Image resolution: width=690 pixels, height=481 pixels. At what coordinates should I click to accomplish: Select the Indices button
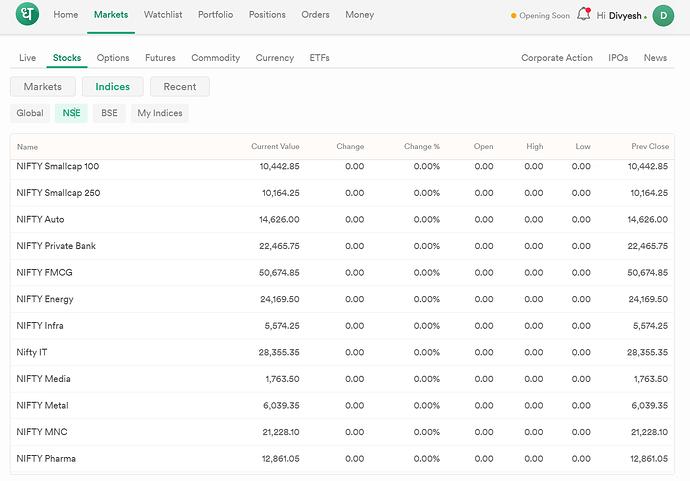point(113,87)
